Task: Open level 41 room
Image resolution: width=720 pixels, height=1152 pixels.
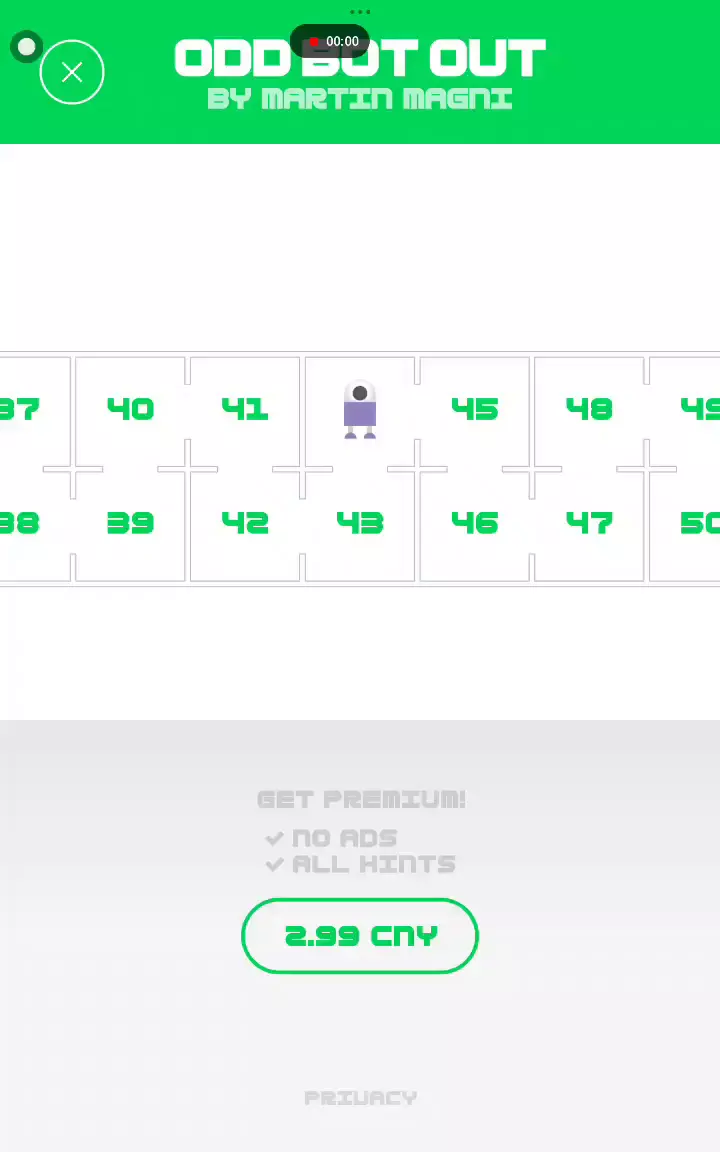Action: pyautogui.click(x=245, y=409)
